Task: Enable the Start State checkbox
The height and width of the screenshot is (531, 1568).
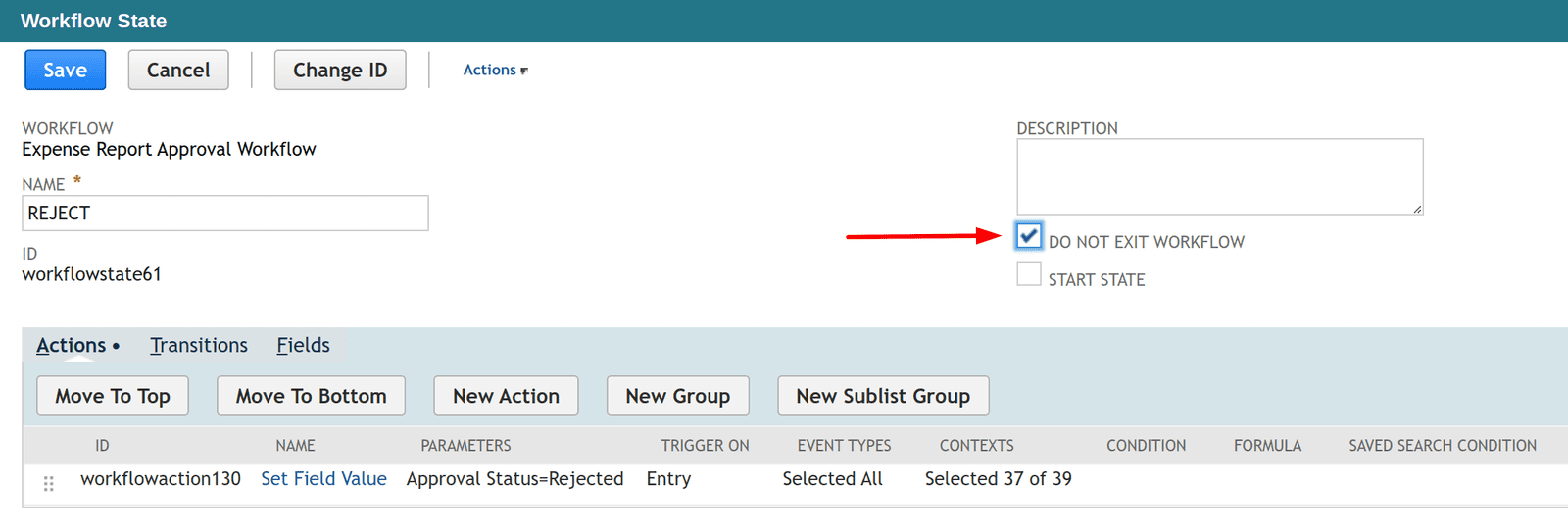Action: pos(1029,273)
